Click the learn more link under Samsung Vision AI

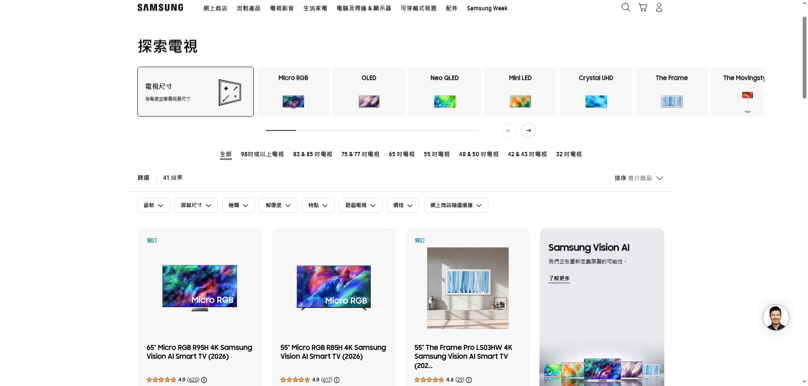click(x=559, y=278)
